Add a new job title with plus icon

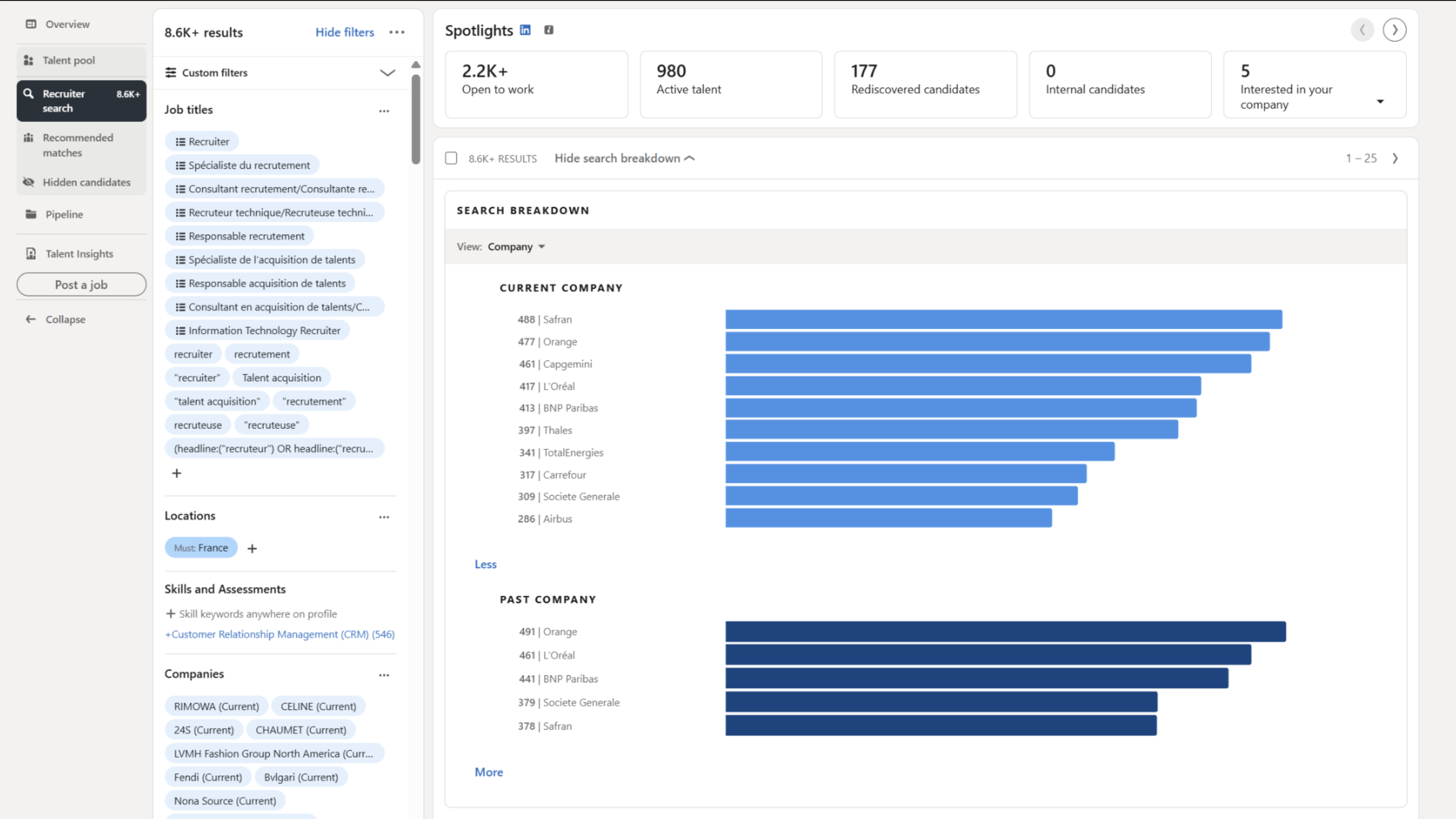(176, 473)
